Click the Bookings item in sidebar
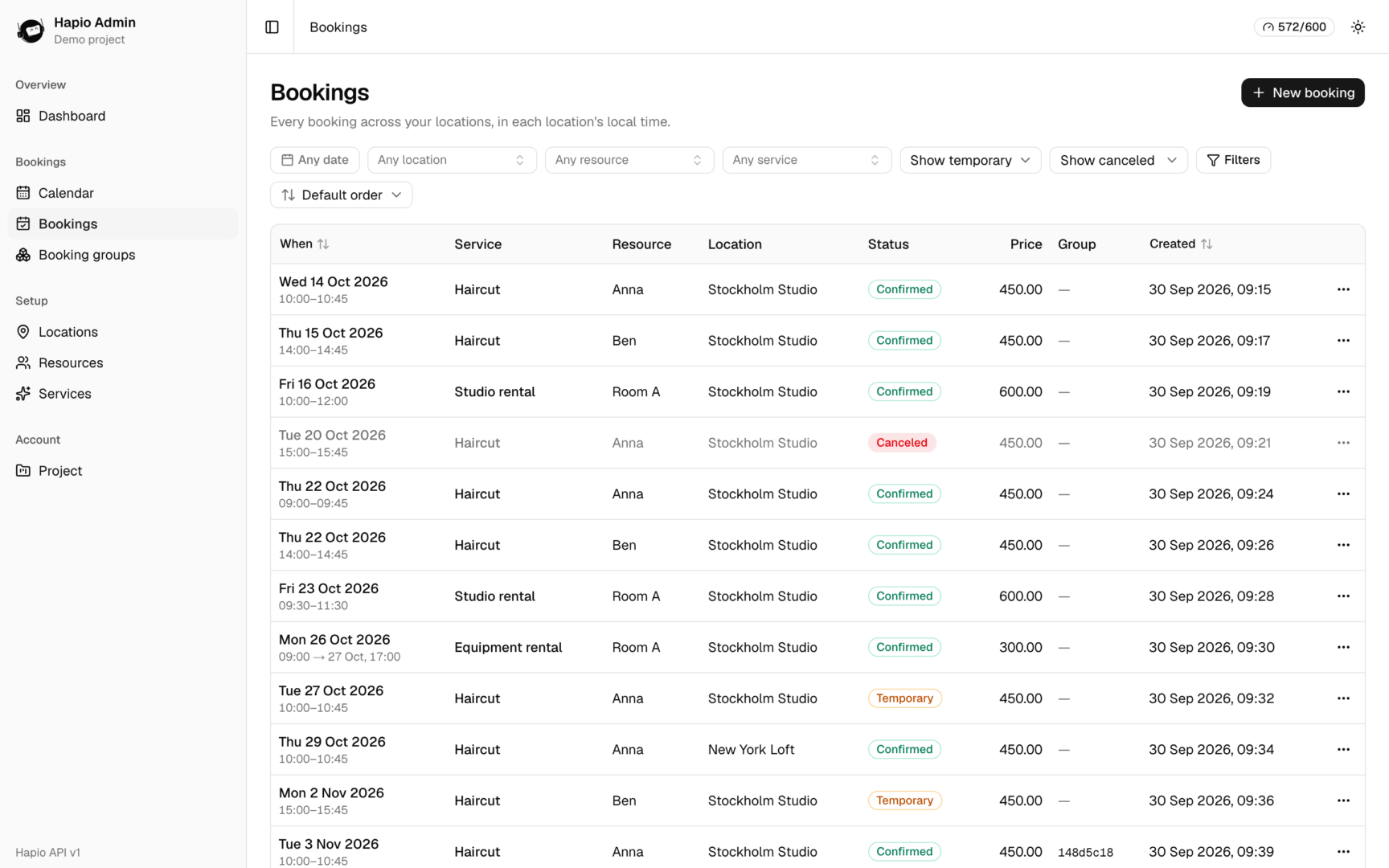Viewport: 1389px width, 868px height. [x=123, y=224]
